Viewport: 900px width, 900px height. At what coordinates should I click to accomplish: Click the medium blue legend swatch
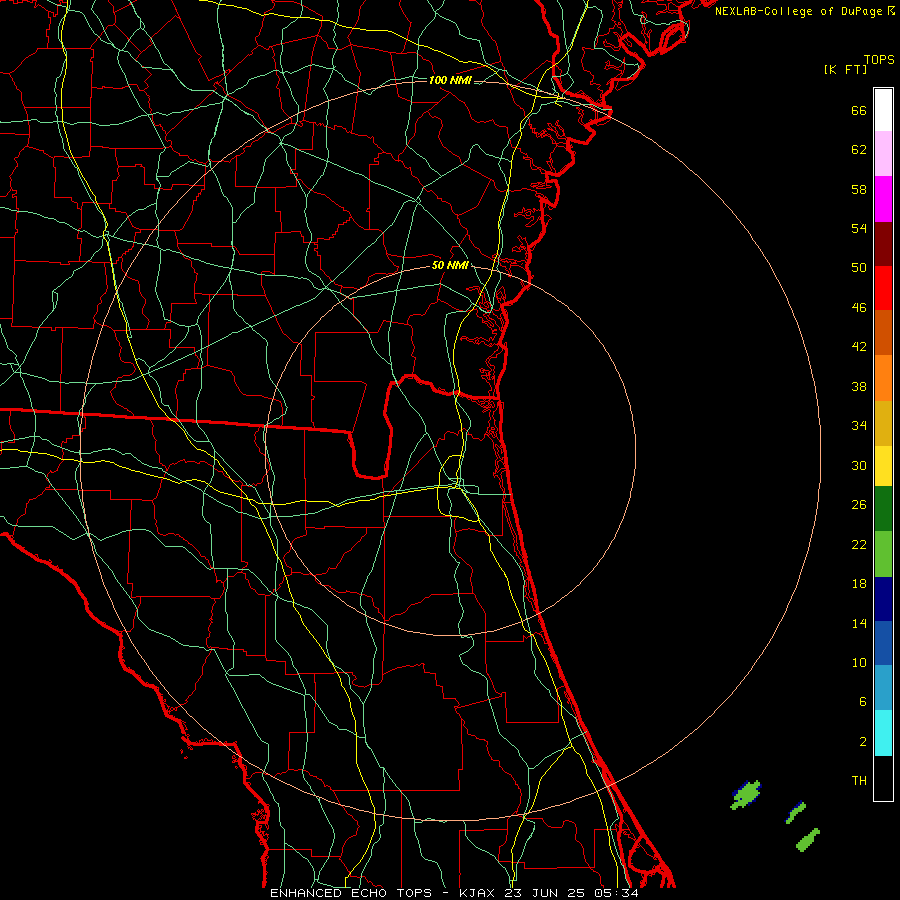point(883,643)
